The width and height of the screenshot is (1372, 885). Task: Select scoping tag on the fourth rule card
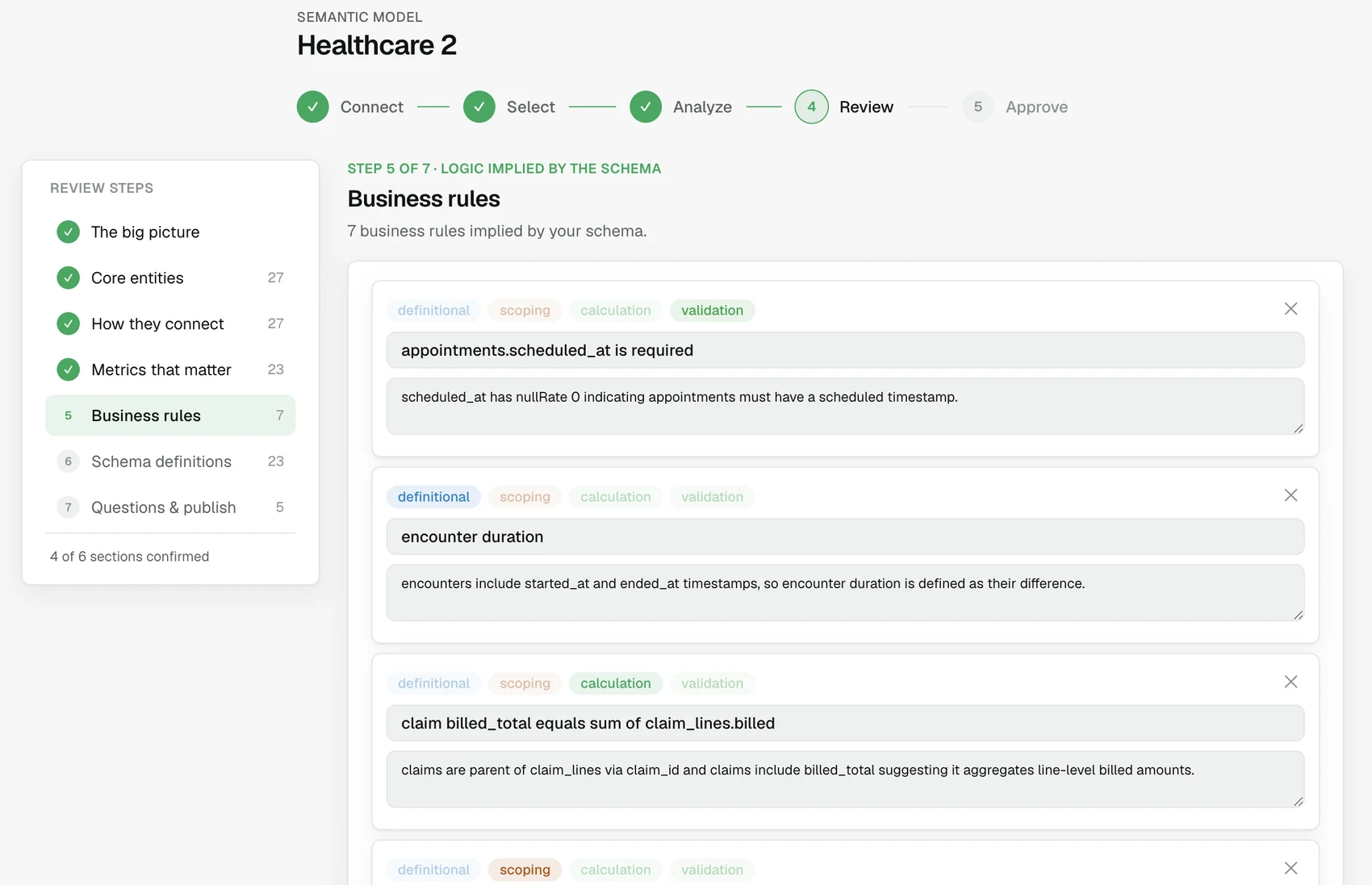525,870
